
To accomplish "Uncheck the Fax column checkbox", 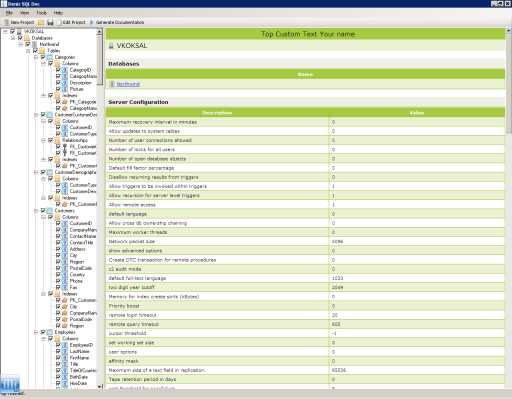I will pos(58,287).
